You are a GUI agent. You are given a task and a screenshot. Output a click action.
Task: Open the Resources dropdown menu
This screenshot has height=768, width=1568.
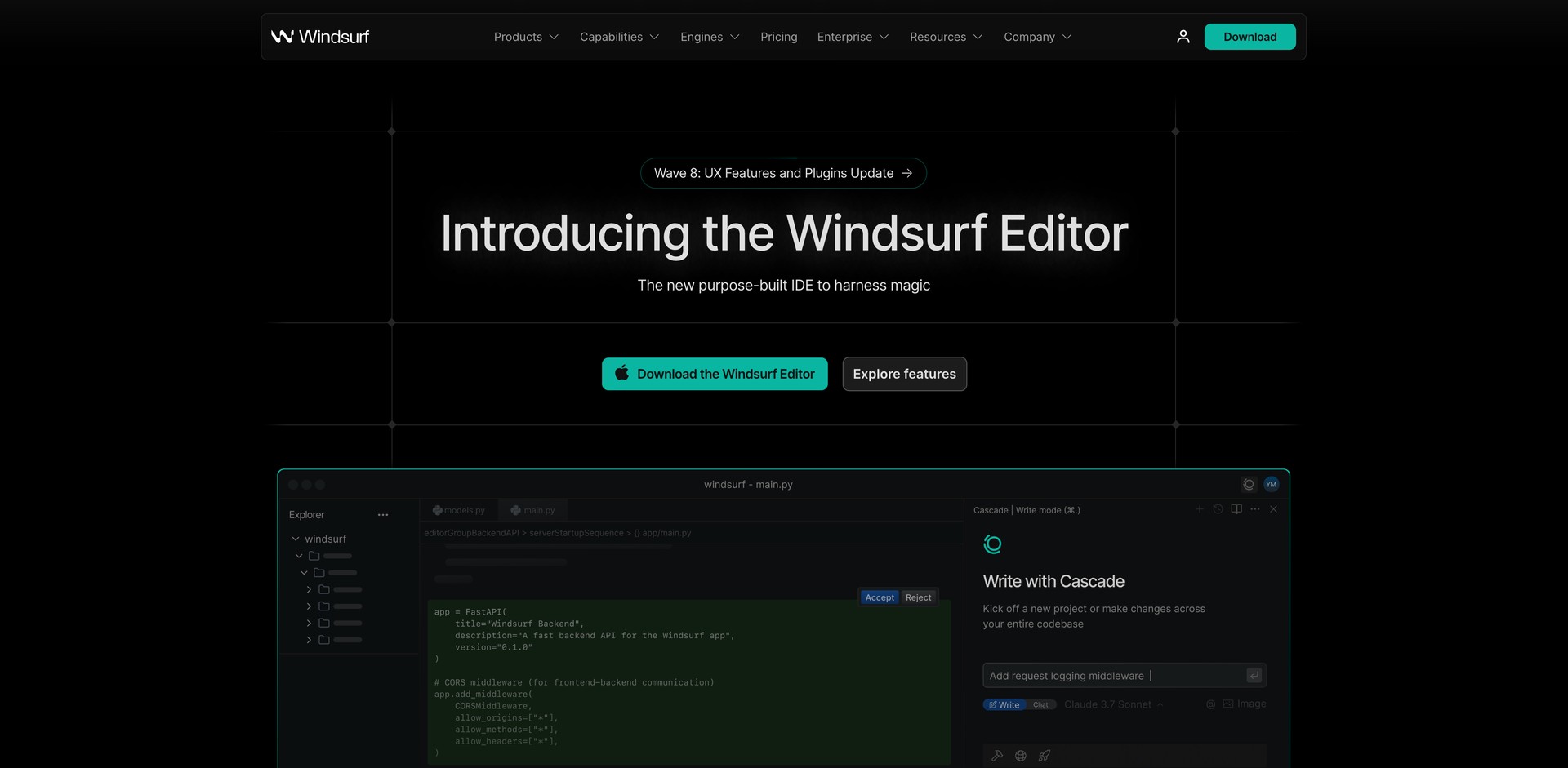pyautogui.click(x=946, y=37)
